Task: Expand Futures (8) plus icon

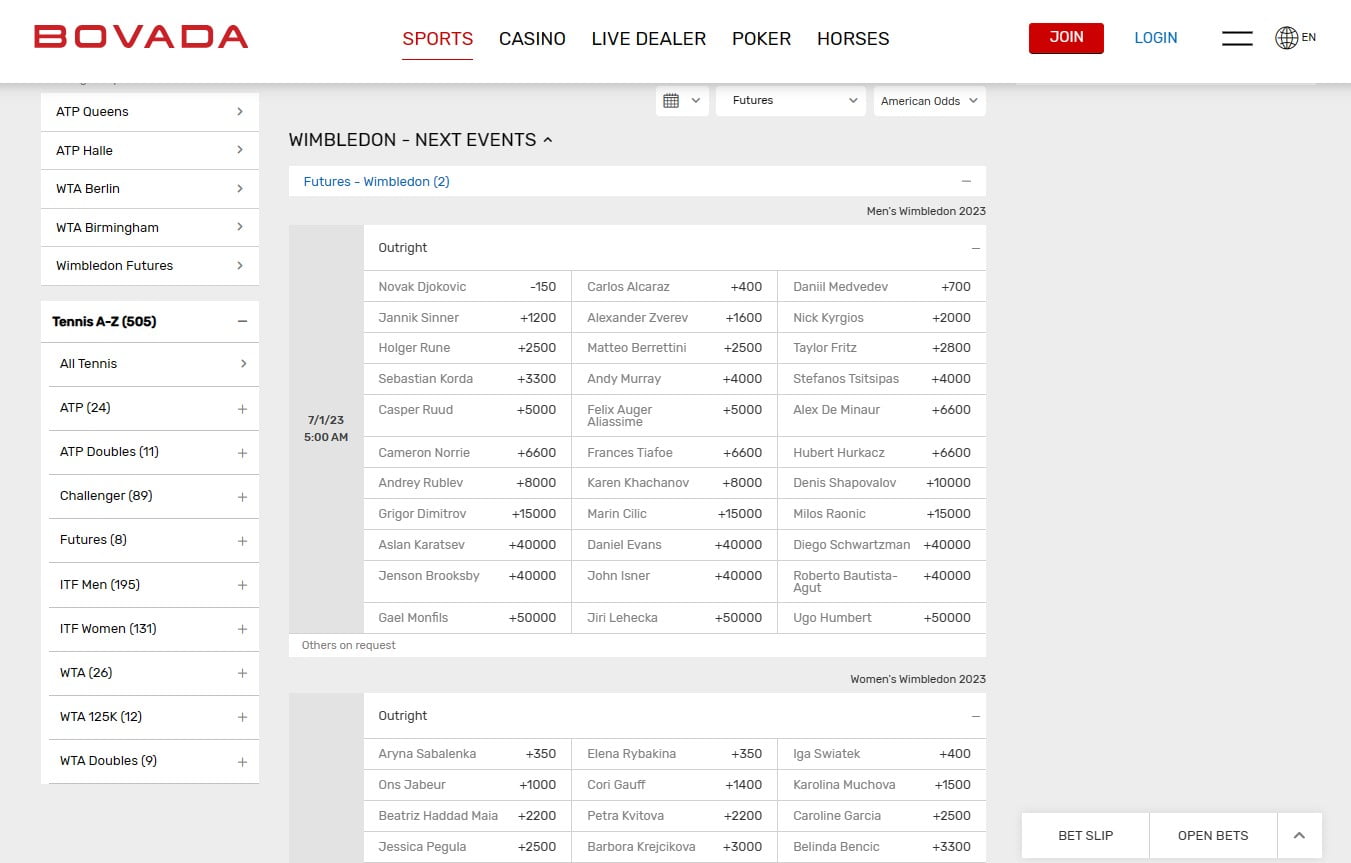Action: point(242,541)
